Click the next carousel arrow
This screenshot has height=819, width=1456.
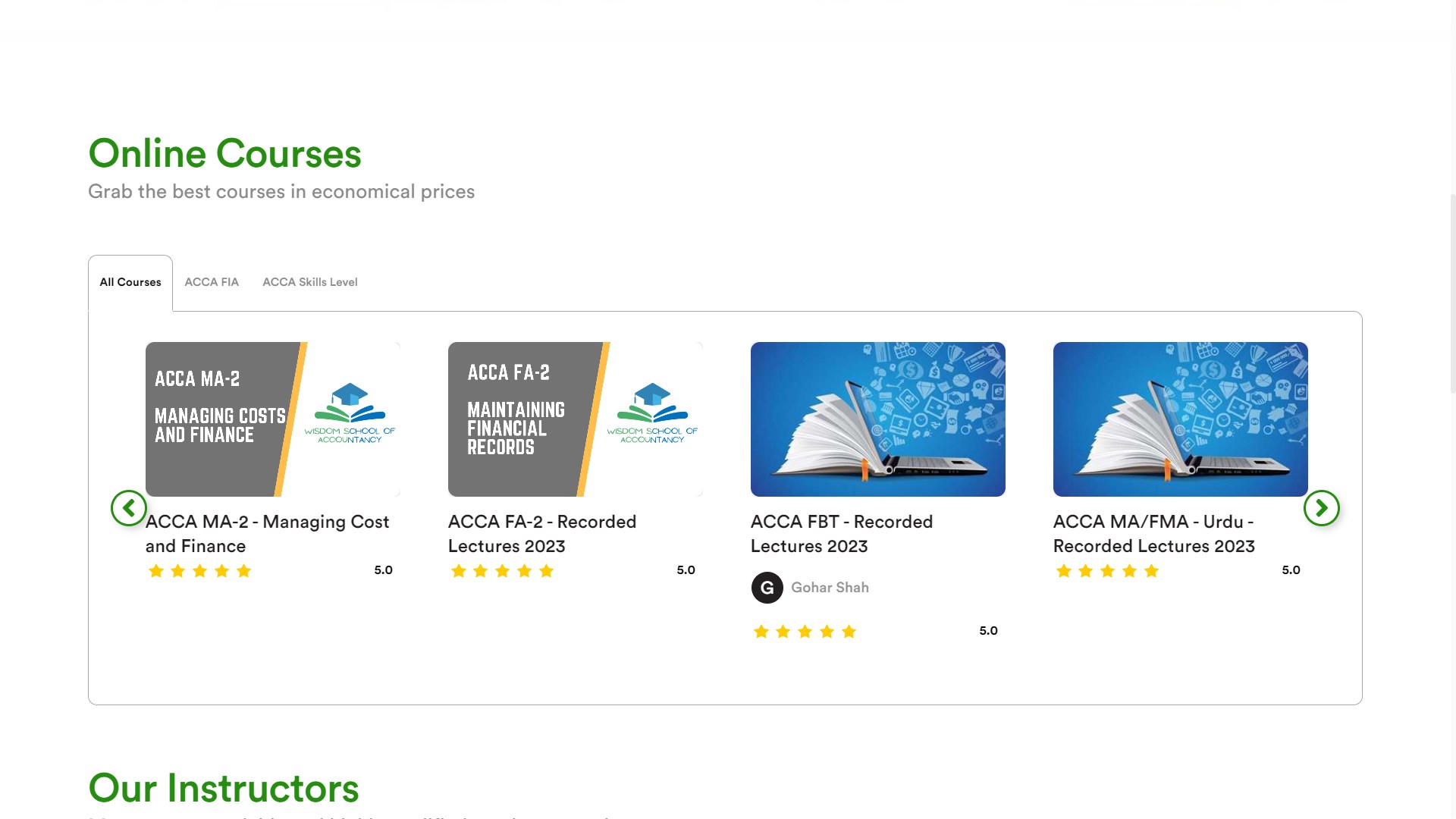point(1321,508)
